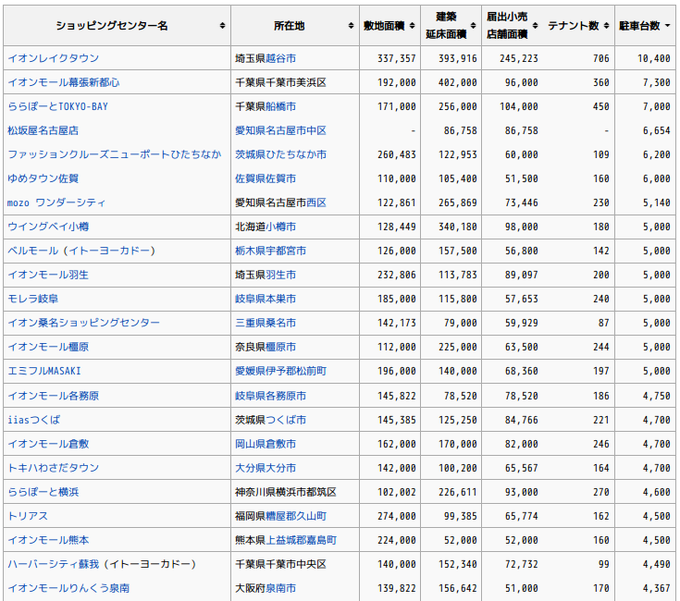This screenshot has height=601, width=680.
Task: Select parking count 10,400 cell
Action: 645,58
